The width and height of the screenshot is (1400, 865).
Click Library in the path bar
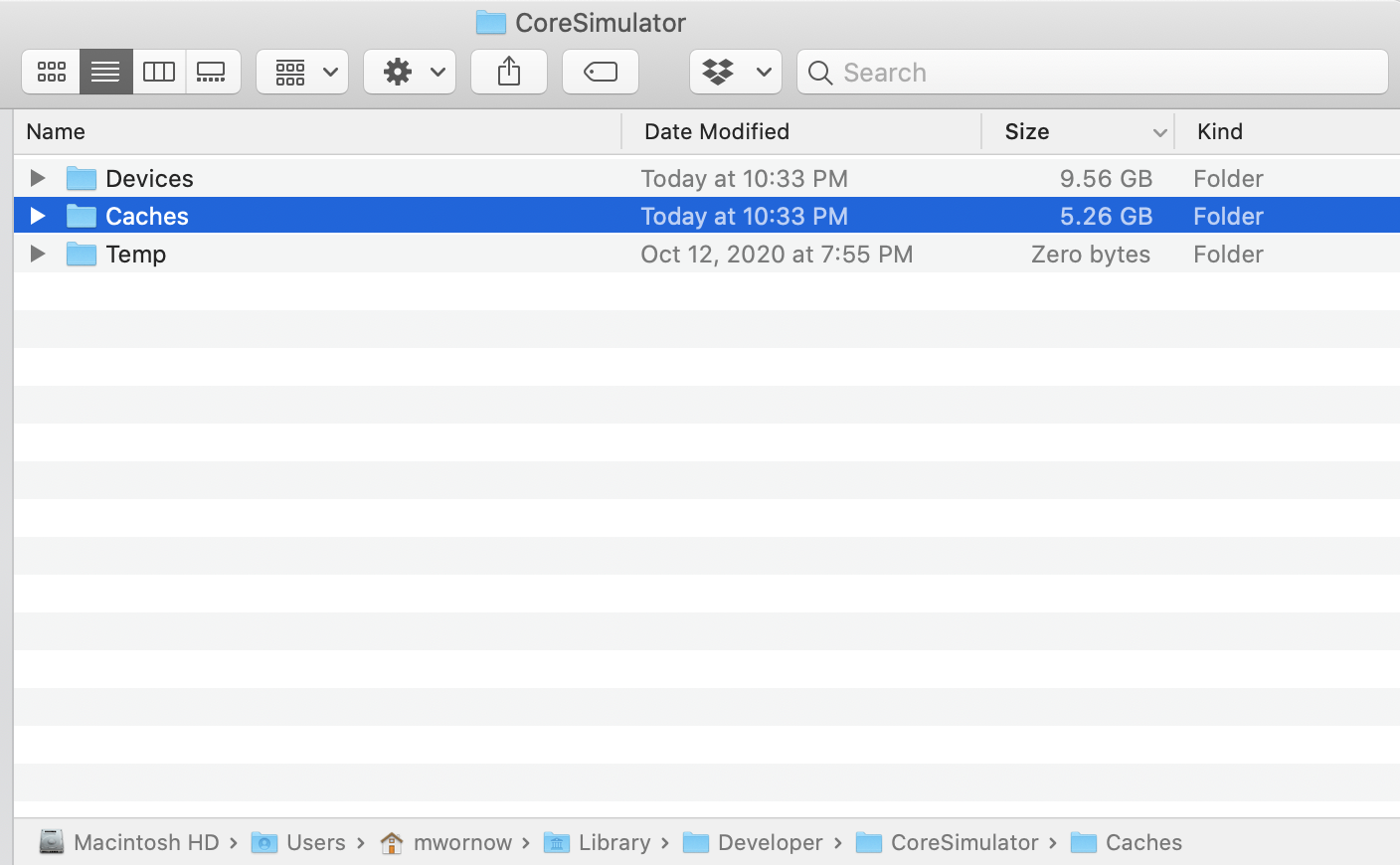(x=614, y=842)
